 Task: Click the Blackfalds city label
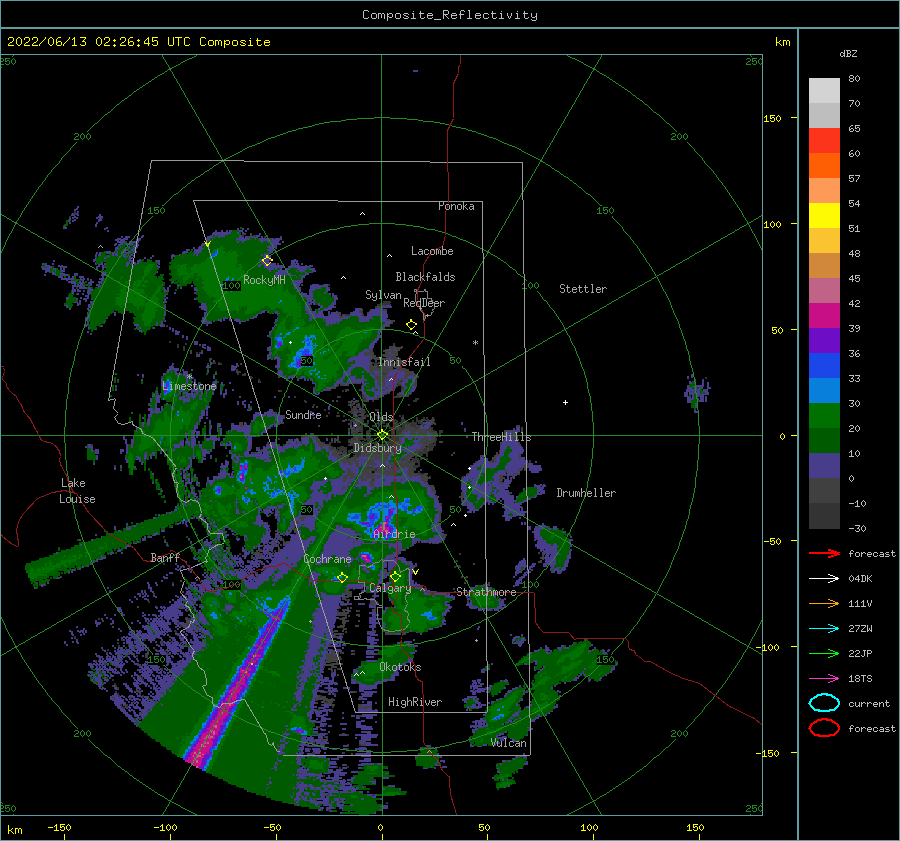[x=425, y=277]
